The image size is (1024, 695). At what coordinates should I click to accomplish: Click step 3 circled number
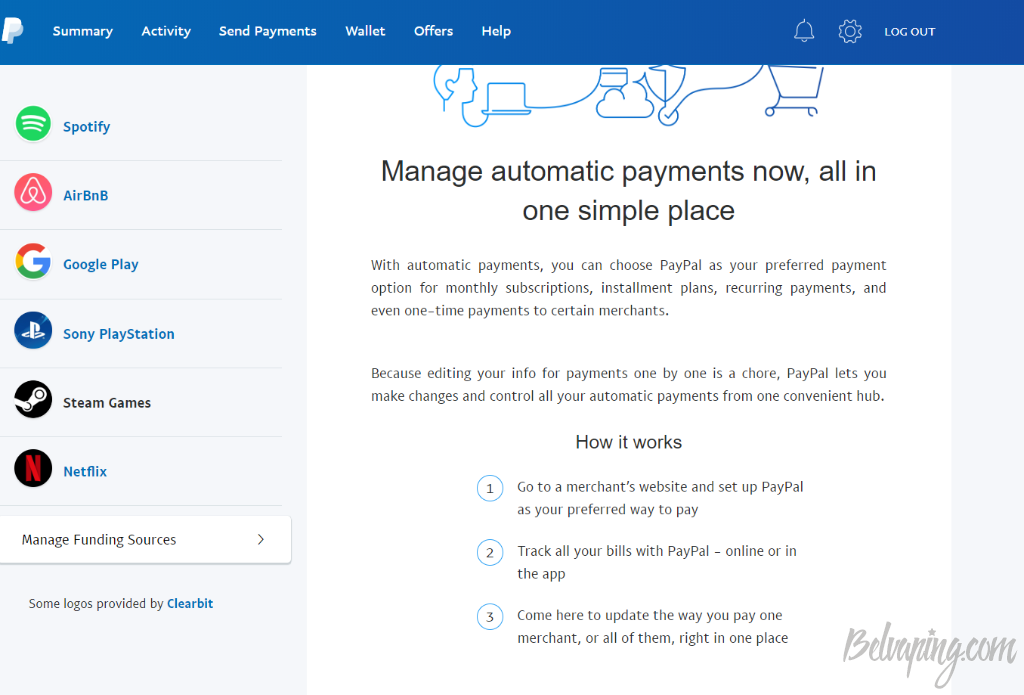(490, 617)
